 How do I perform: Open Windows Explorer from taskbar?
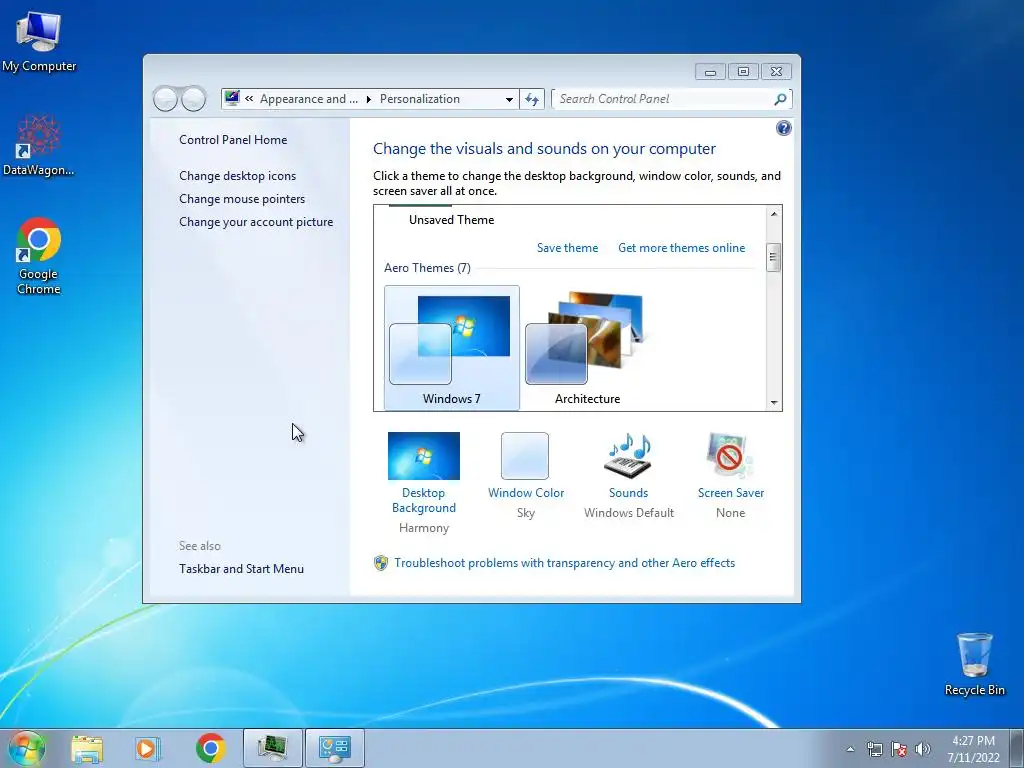click(87, 748)
